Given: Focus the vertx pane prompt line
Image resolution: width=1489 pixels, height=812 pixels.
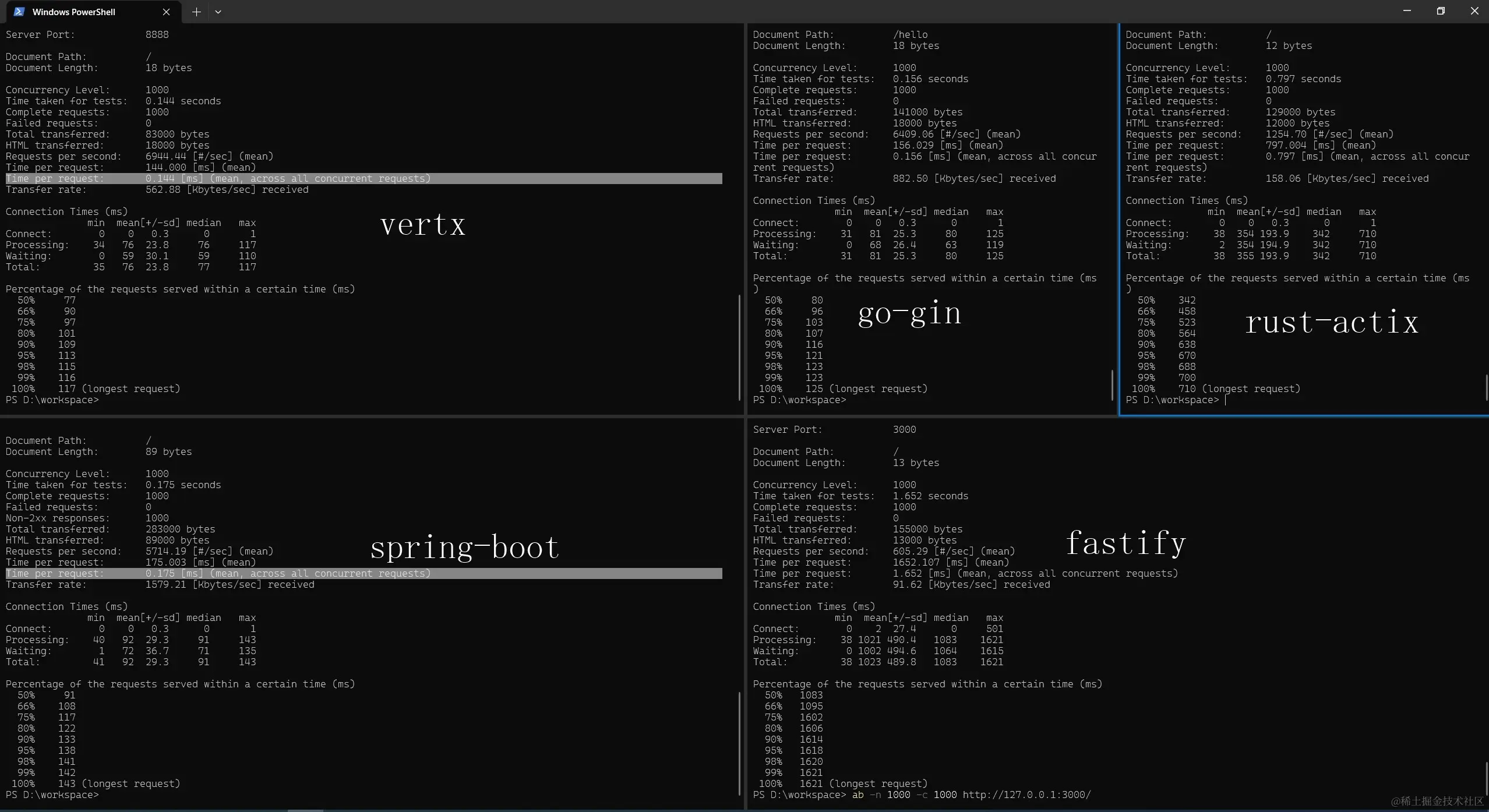Looking at the screenshot, I should (52, 400).
